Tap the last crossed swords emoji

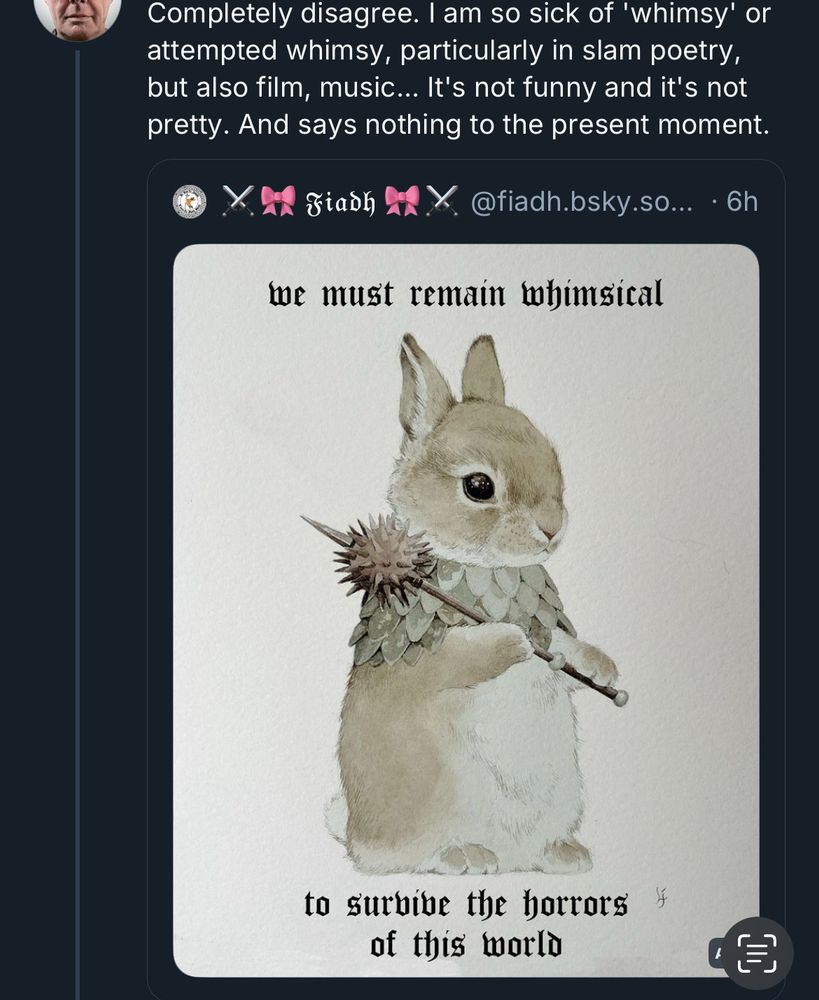coord(442,201)
